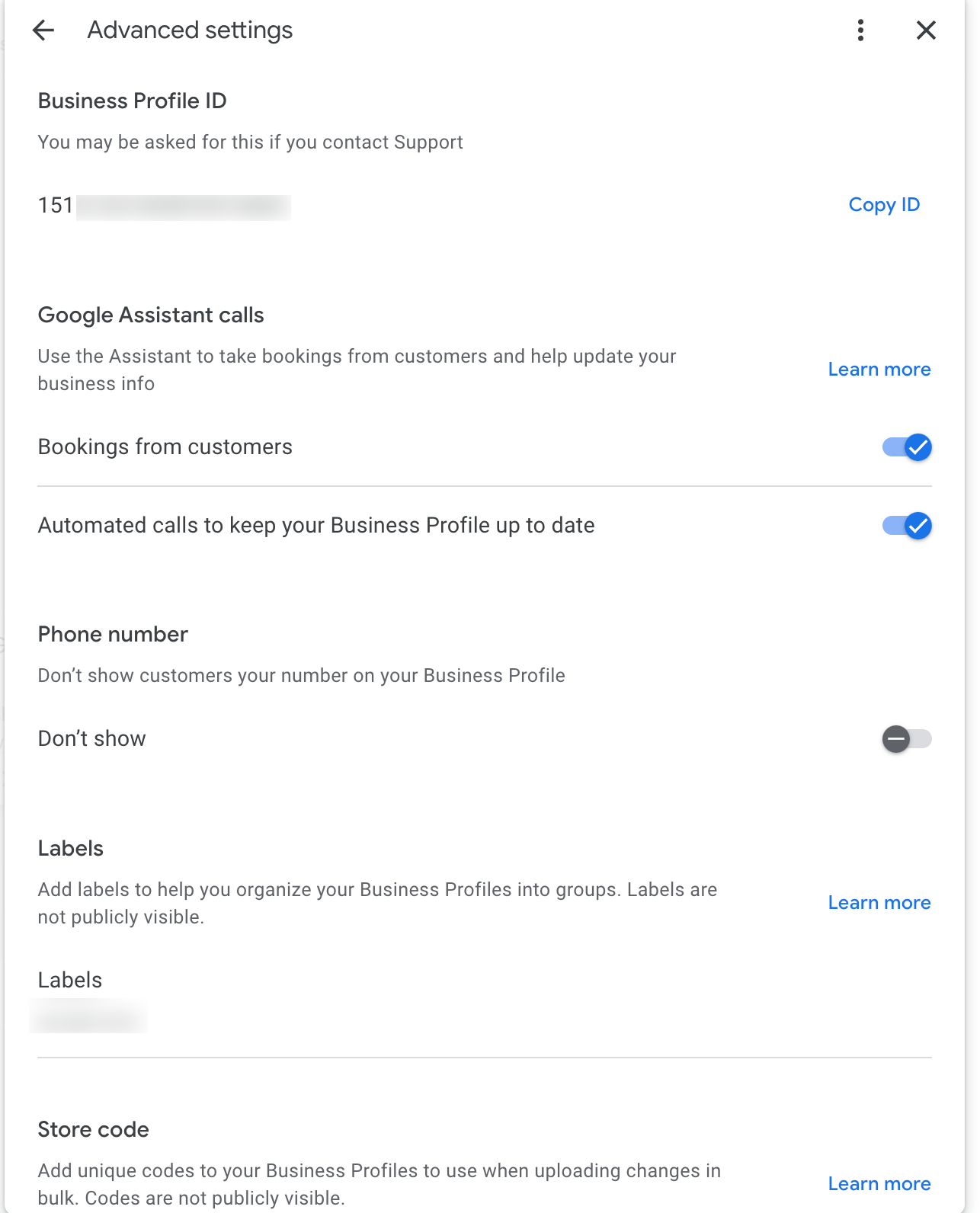
Task: Go back using the left arrow
Action: (x=43, y=30)
